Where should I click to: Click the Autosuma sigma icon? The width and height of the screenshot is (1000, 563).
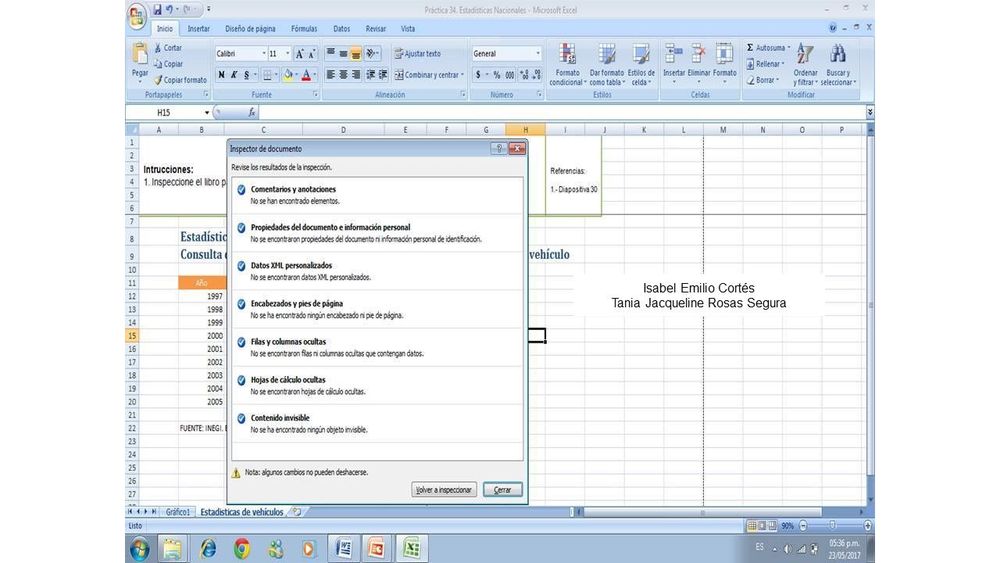point(751,47)
